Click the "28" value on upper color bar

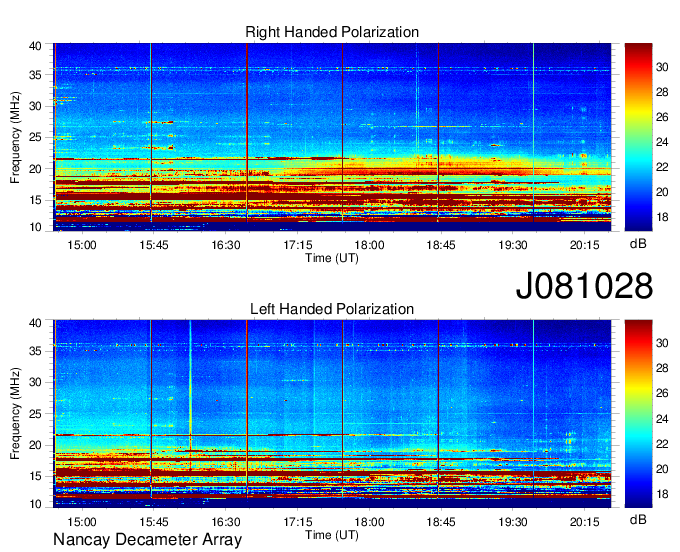662,92
